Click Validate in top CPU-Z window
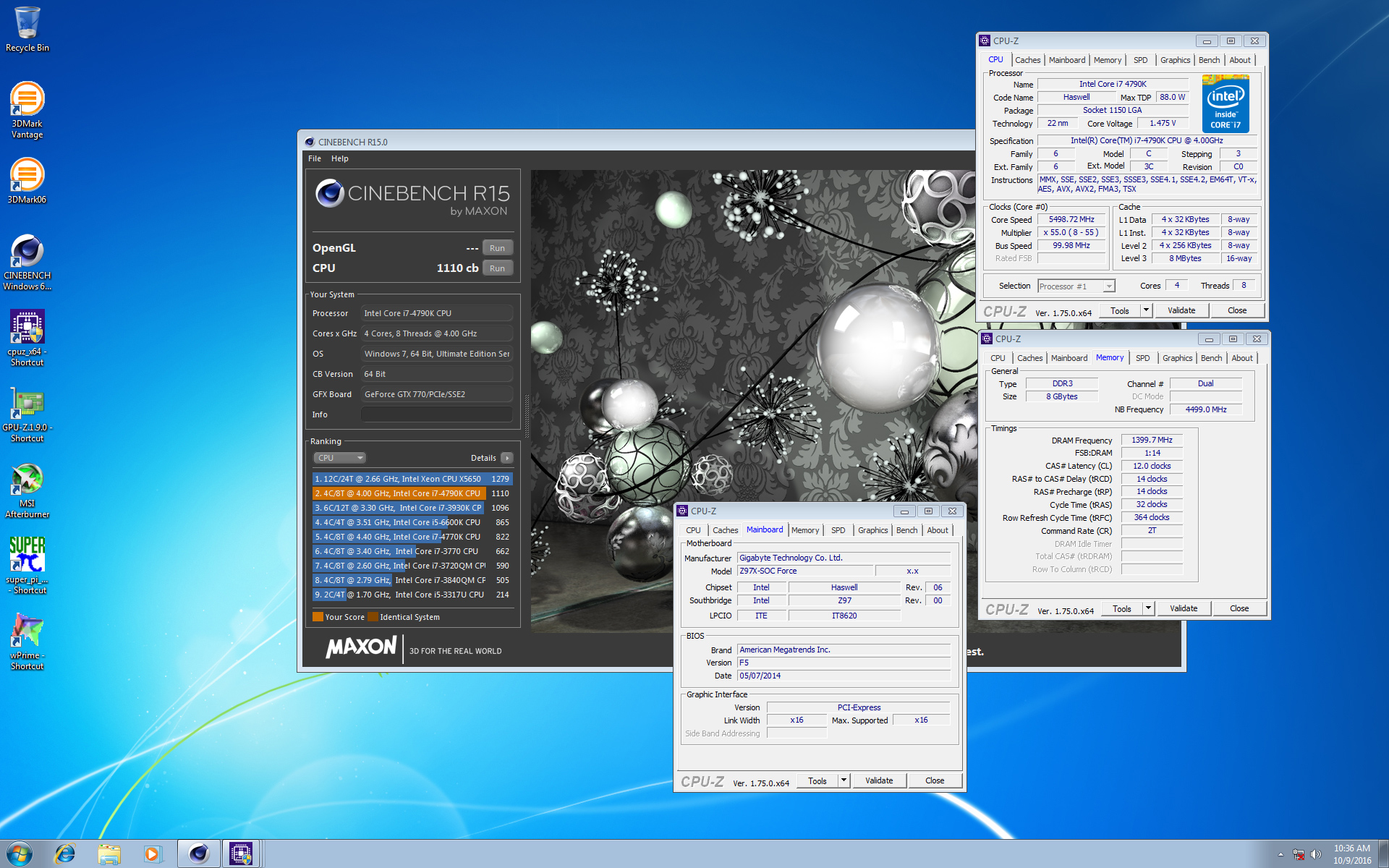The image size is (1389, 868). click(x=1181, y=310)
